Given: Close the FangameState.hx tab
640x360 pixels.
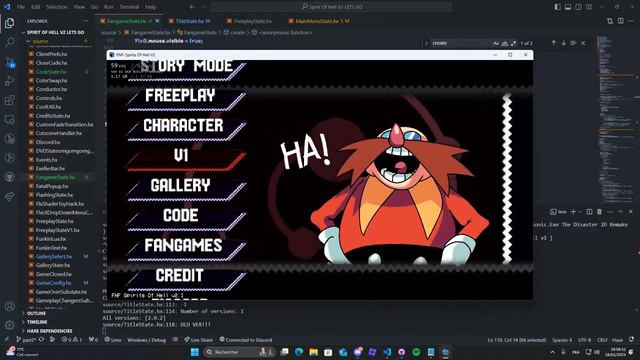Looking at the screenshot, I should point(157,21).
